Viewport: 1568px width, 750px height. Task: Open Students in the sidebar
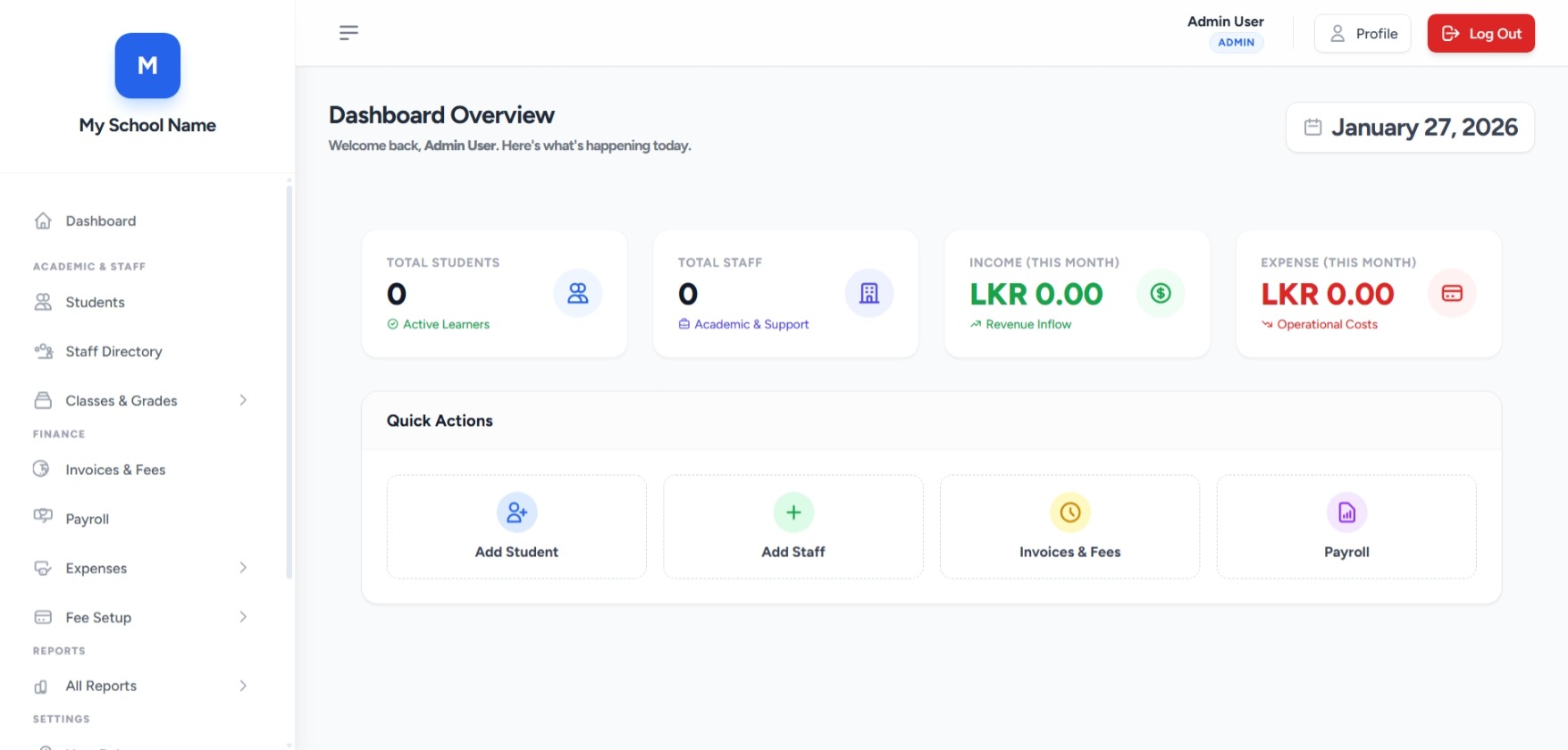coord(95,303)
